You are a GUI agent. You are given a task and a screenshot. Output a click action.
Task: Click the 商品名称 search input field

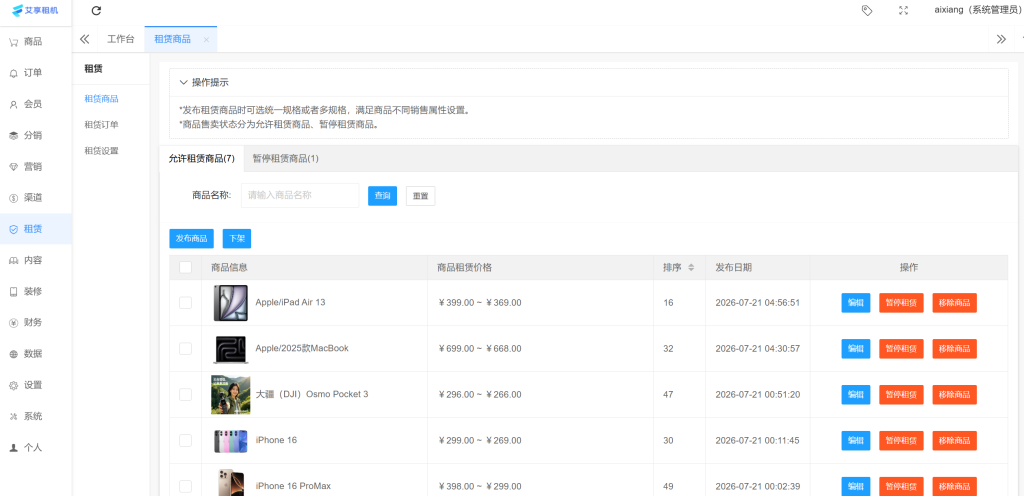tap(300, 195)
